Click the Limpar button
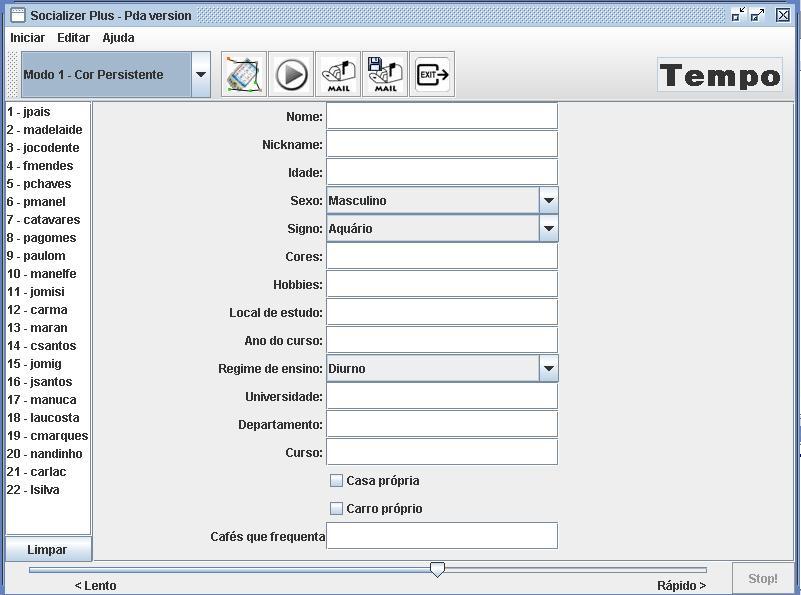Viewport: 801px width, 595px height. (x=48, y=550)
